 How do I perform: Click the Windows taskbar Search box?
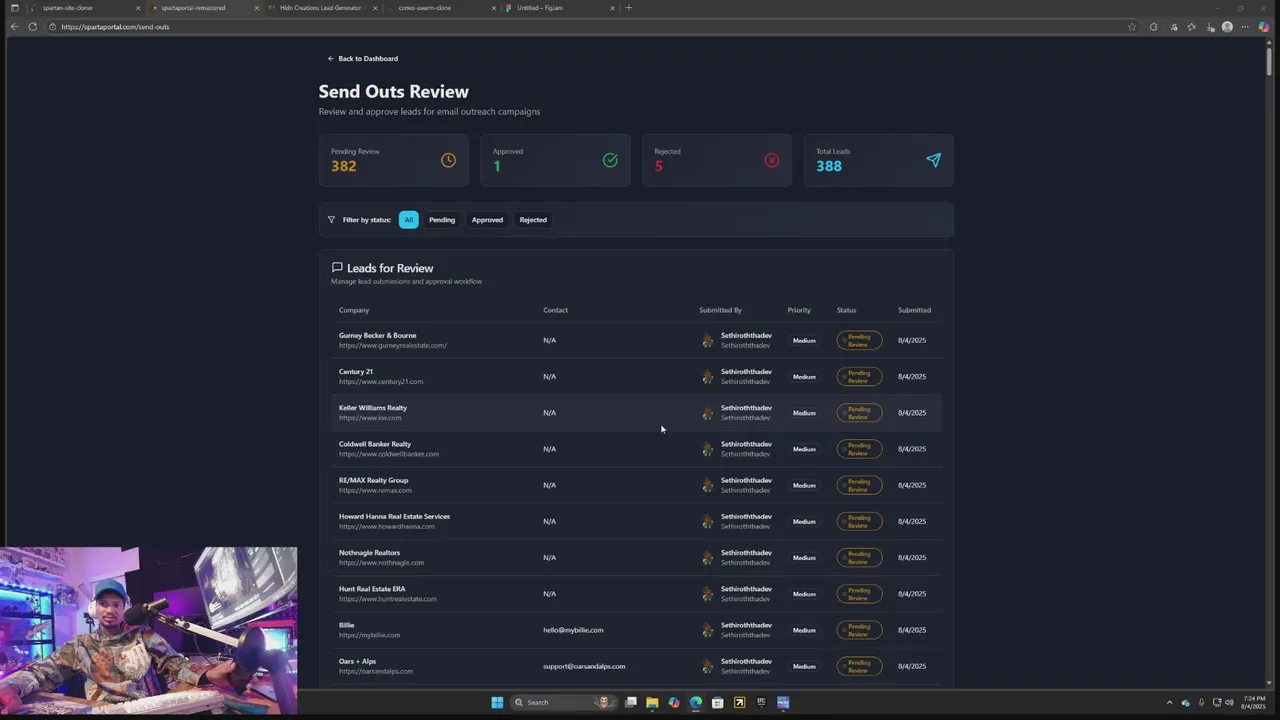pos(562,702)
